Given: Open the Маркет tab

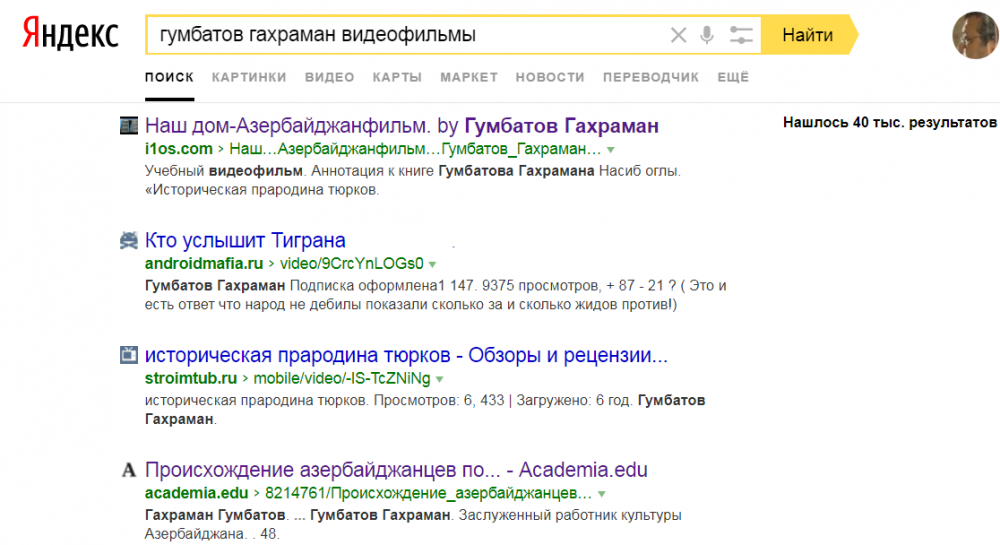Looking at the screenshot, I should click(x=469, y=77).
